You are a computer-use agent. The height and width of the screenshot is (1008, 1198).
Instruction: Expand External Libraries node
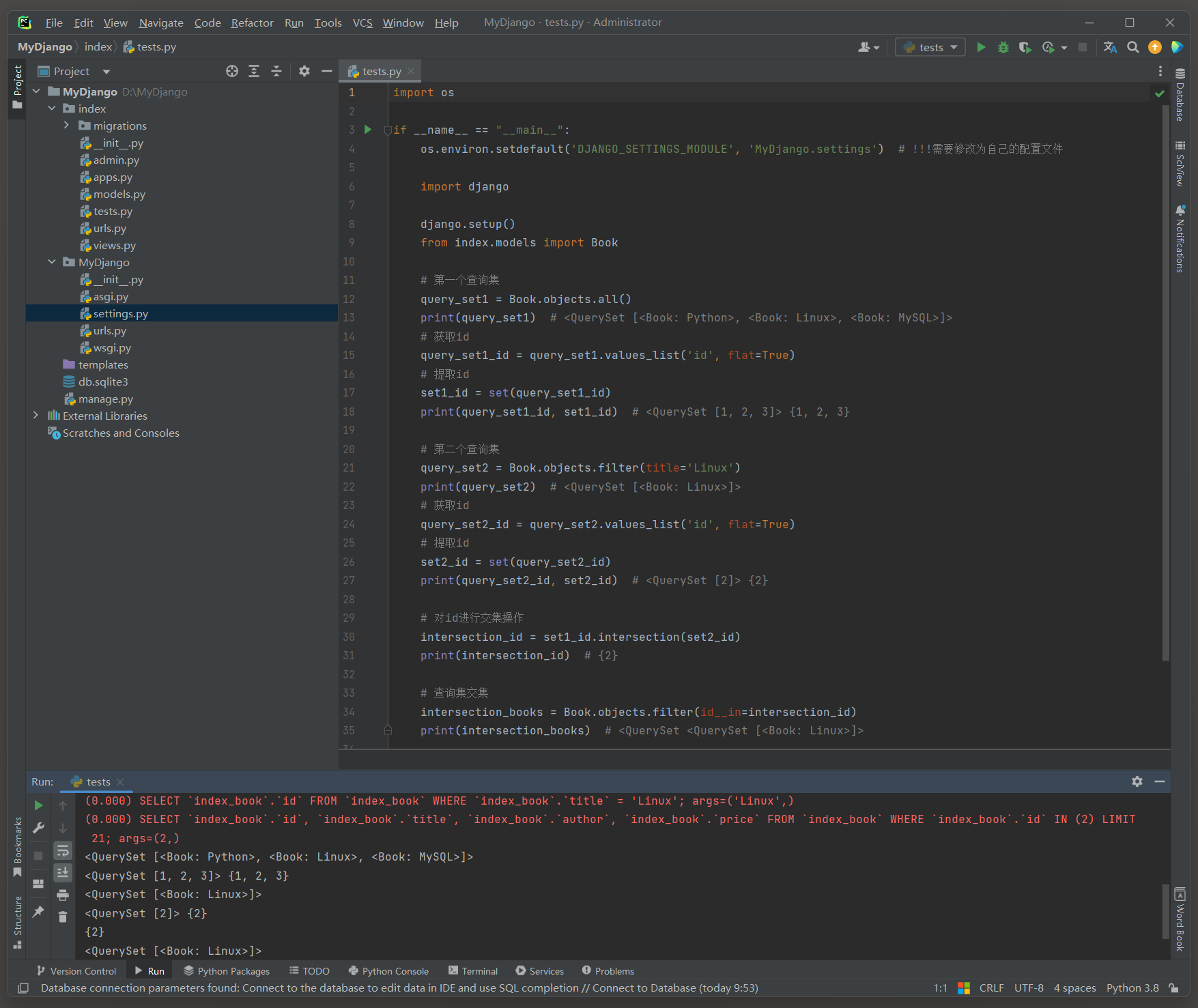[36, 416]
